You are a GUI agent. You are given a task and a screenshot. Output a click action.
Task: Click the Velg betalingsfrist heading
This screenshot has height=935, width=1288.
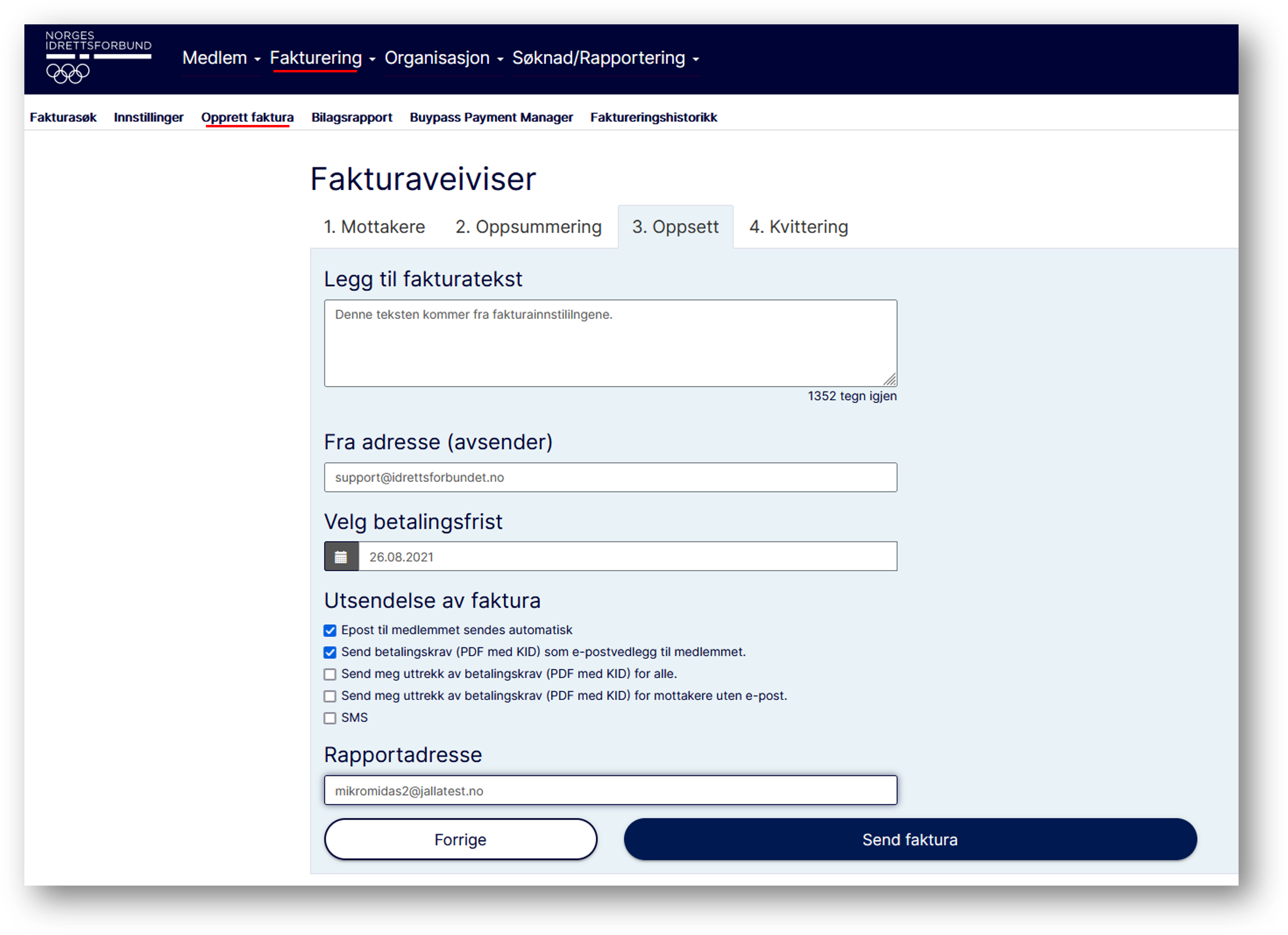pyautogui.click(x=414, y=522)
